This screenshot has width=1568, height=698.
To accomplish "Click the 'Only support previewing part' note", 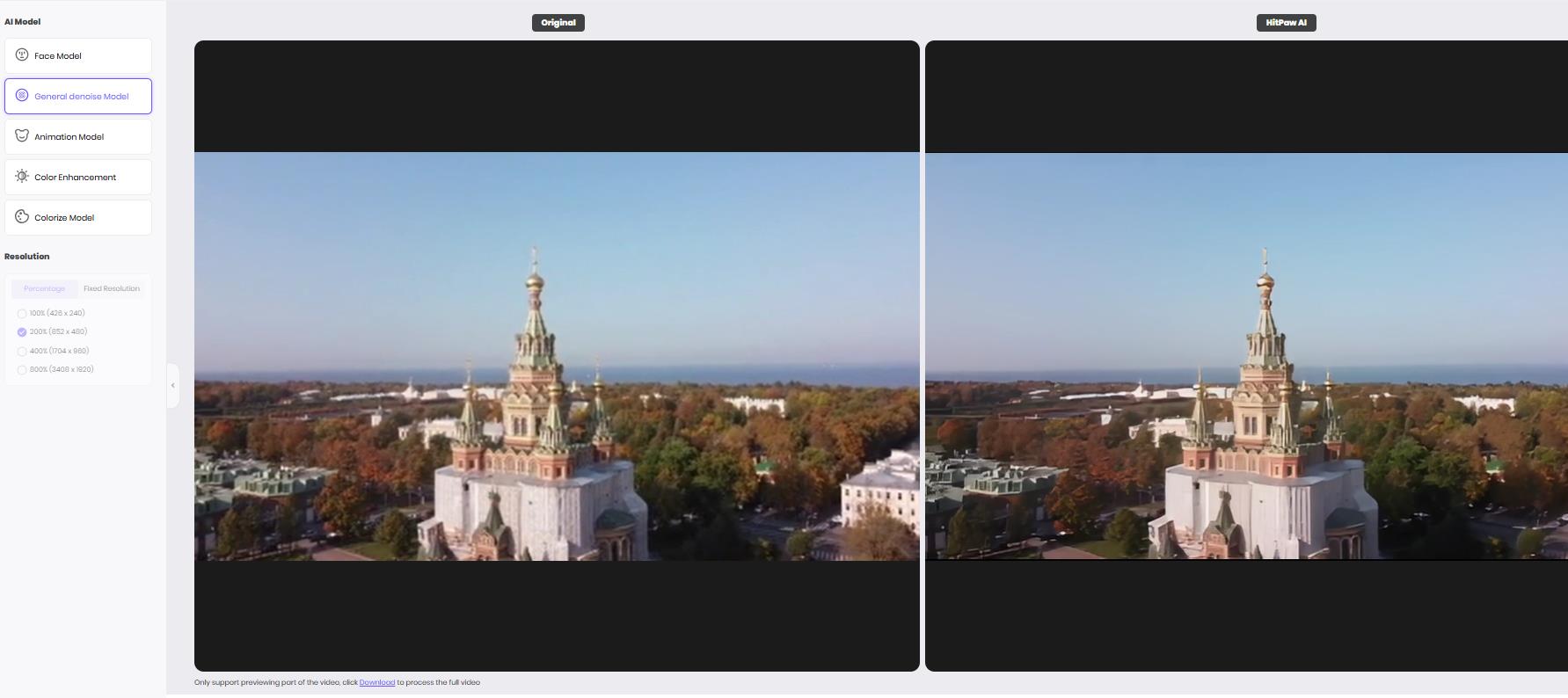I will pos(337,682).
